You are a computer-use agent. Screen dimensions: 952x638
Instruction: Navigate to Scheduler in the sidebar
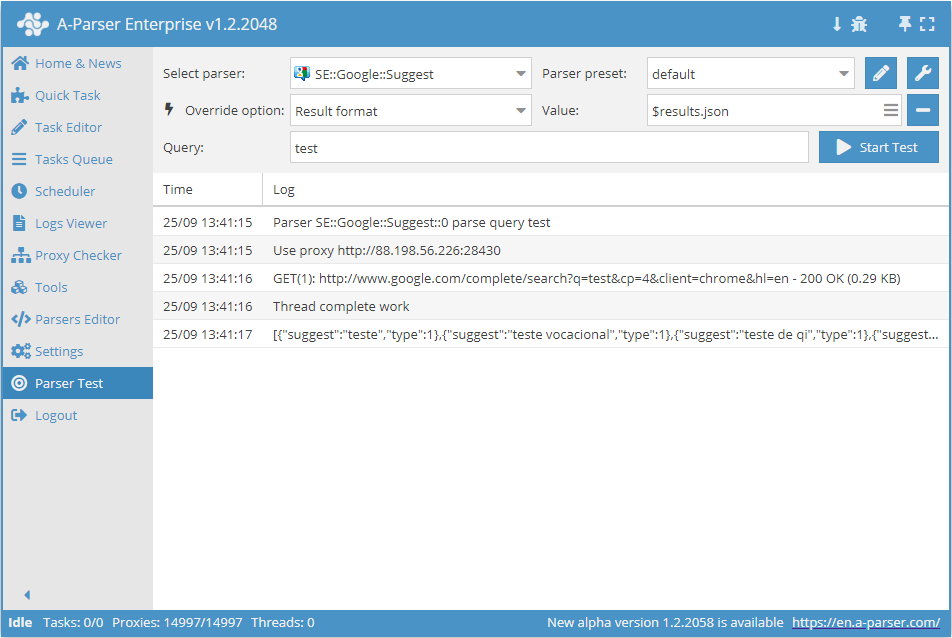point(65,191)
